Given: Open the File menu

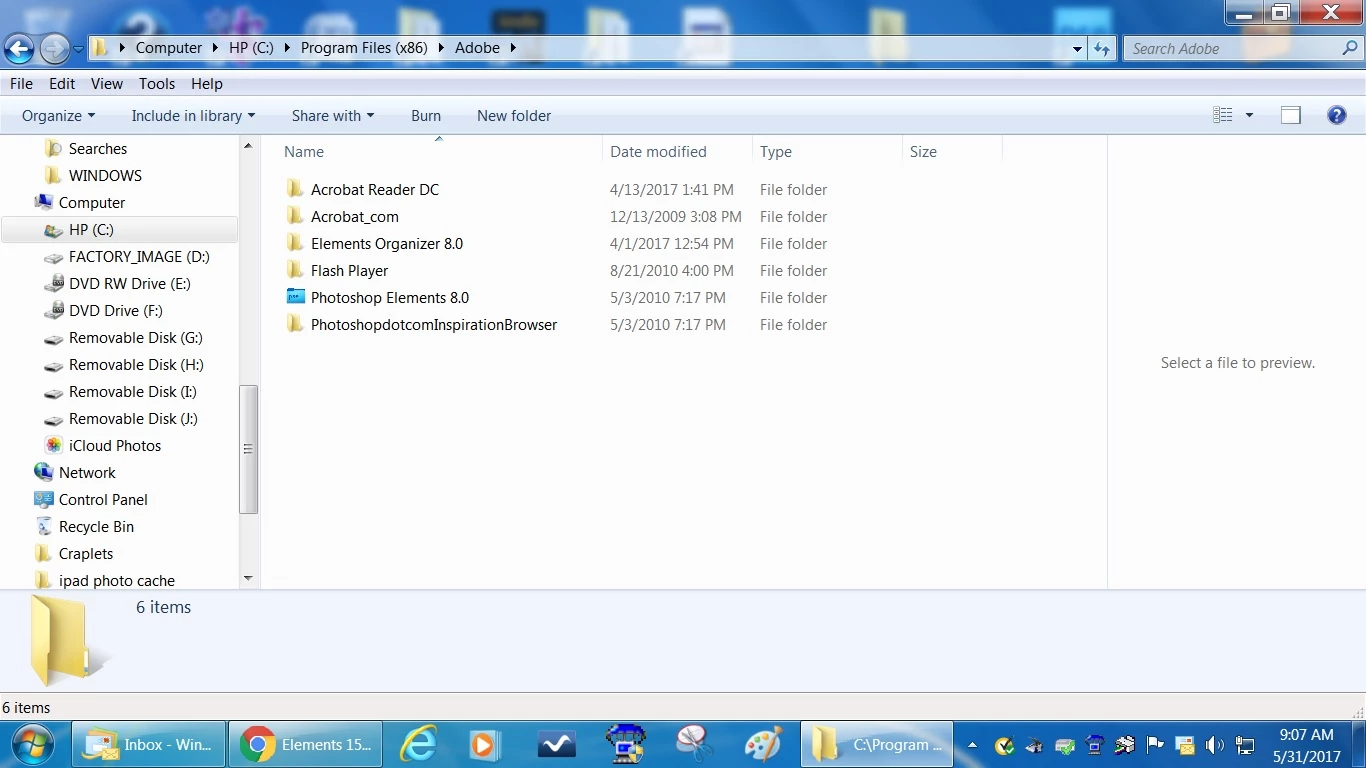Looking at the screenshot, I should tap(21, 84).
